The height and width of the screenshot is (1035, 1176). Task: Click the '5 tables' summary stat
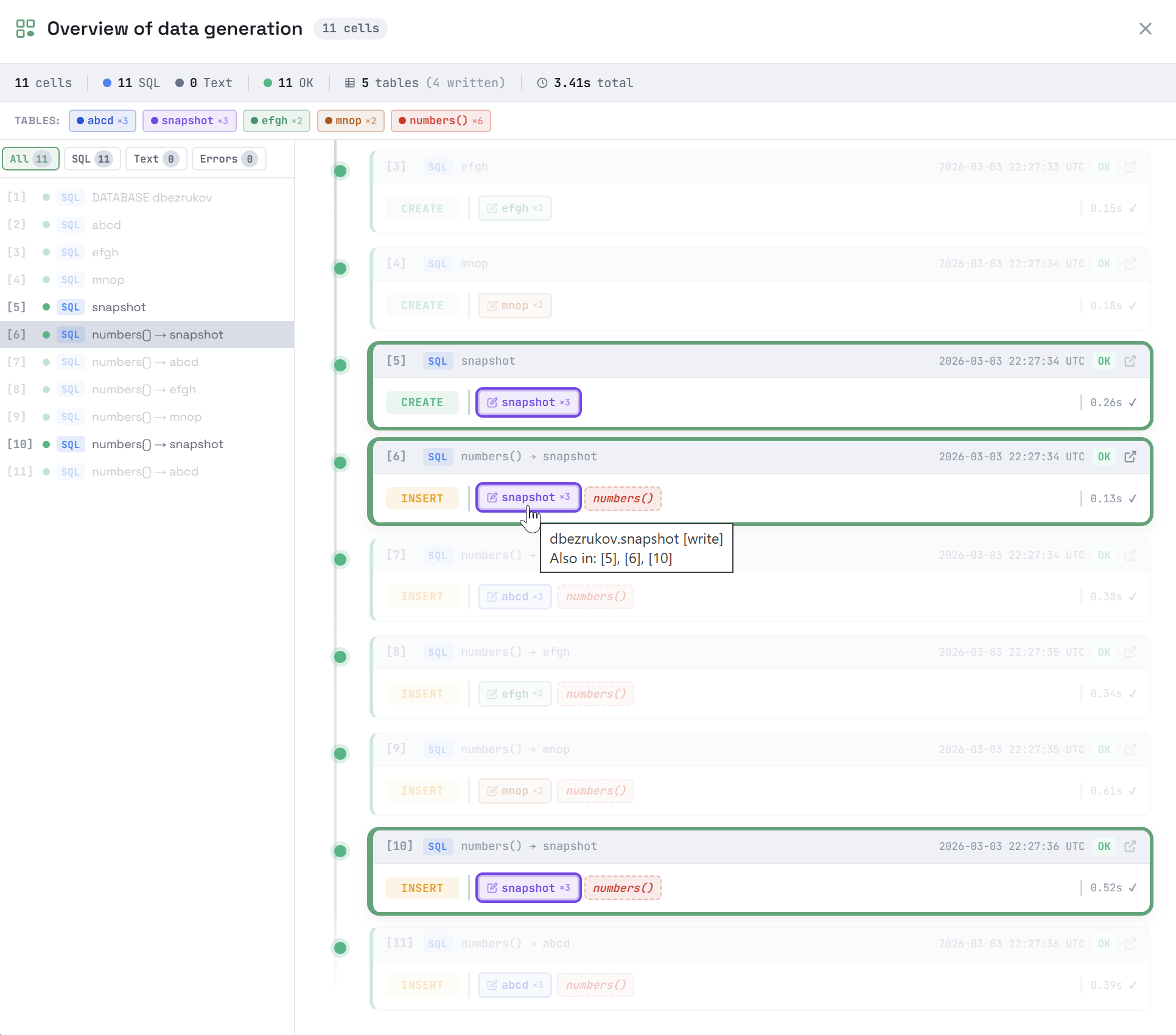[425, 83]
